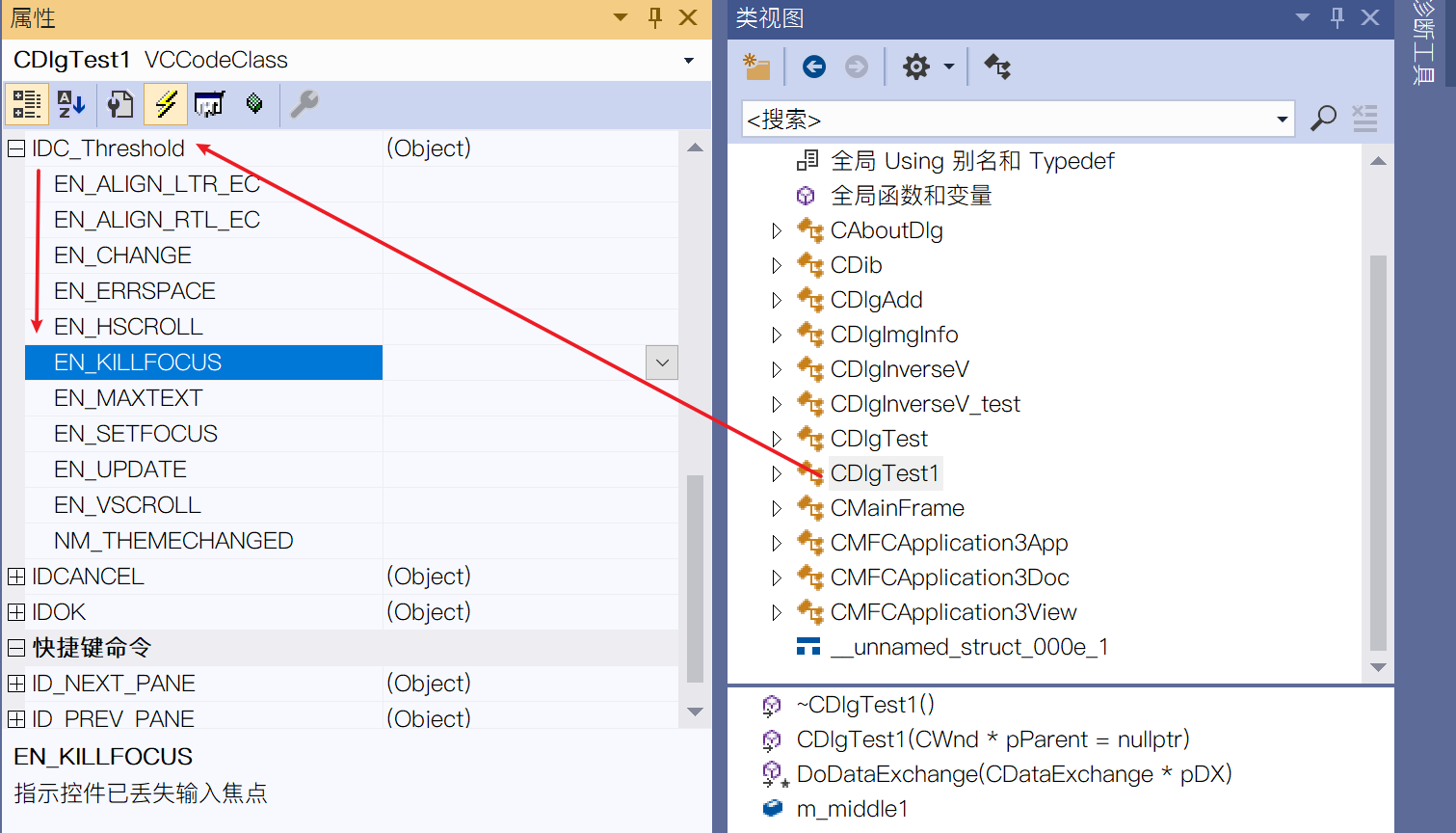
Task: Click Class View scrollbar up arrow
Action: (1378, 161)
